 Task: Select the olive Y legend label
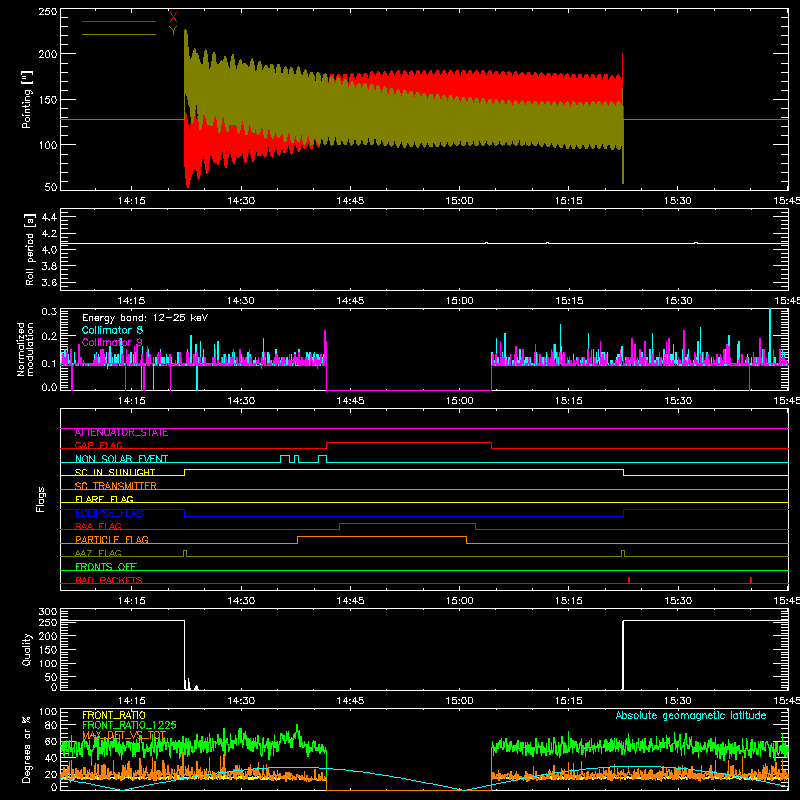[173, 31]
